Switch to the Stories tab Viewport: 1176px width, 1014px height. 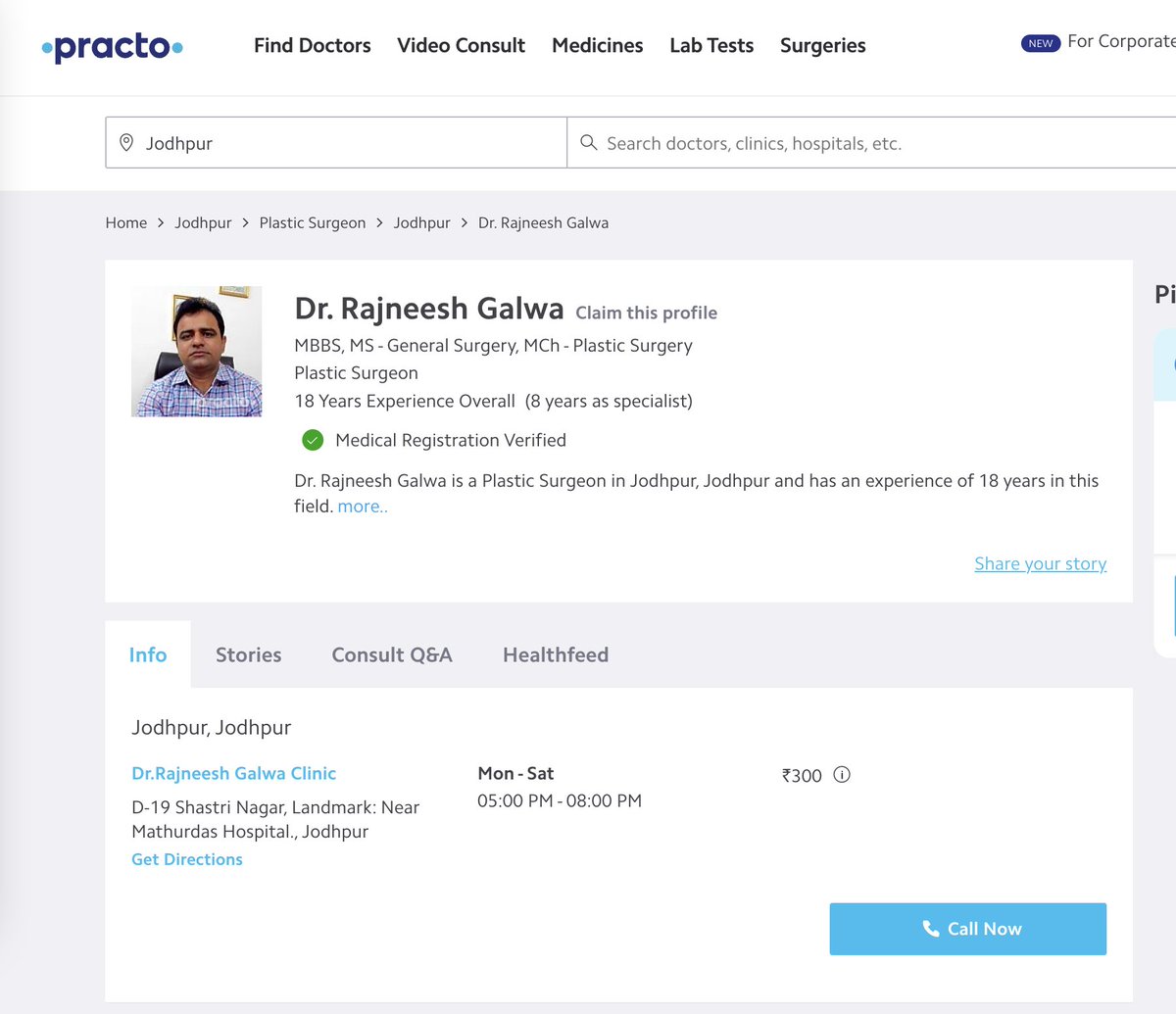249,654
